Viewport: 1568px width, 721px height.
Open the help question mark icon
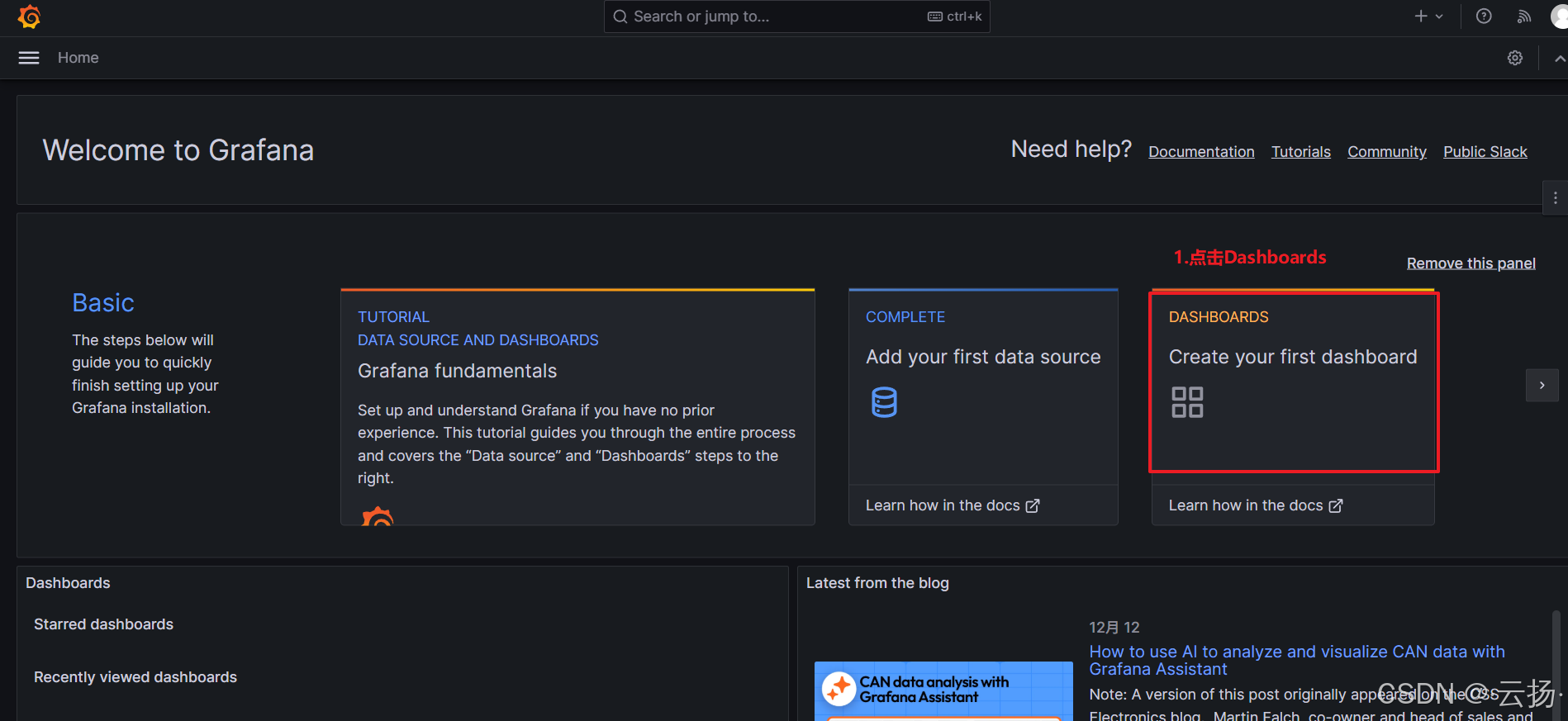[x=1484, y=17]
